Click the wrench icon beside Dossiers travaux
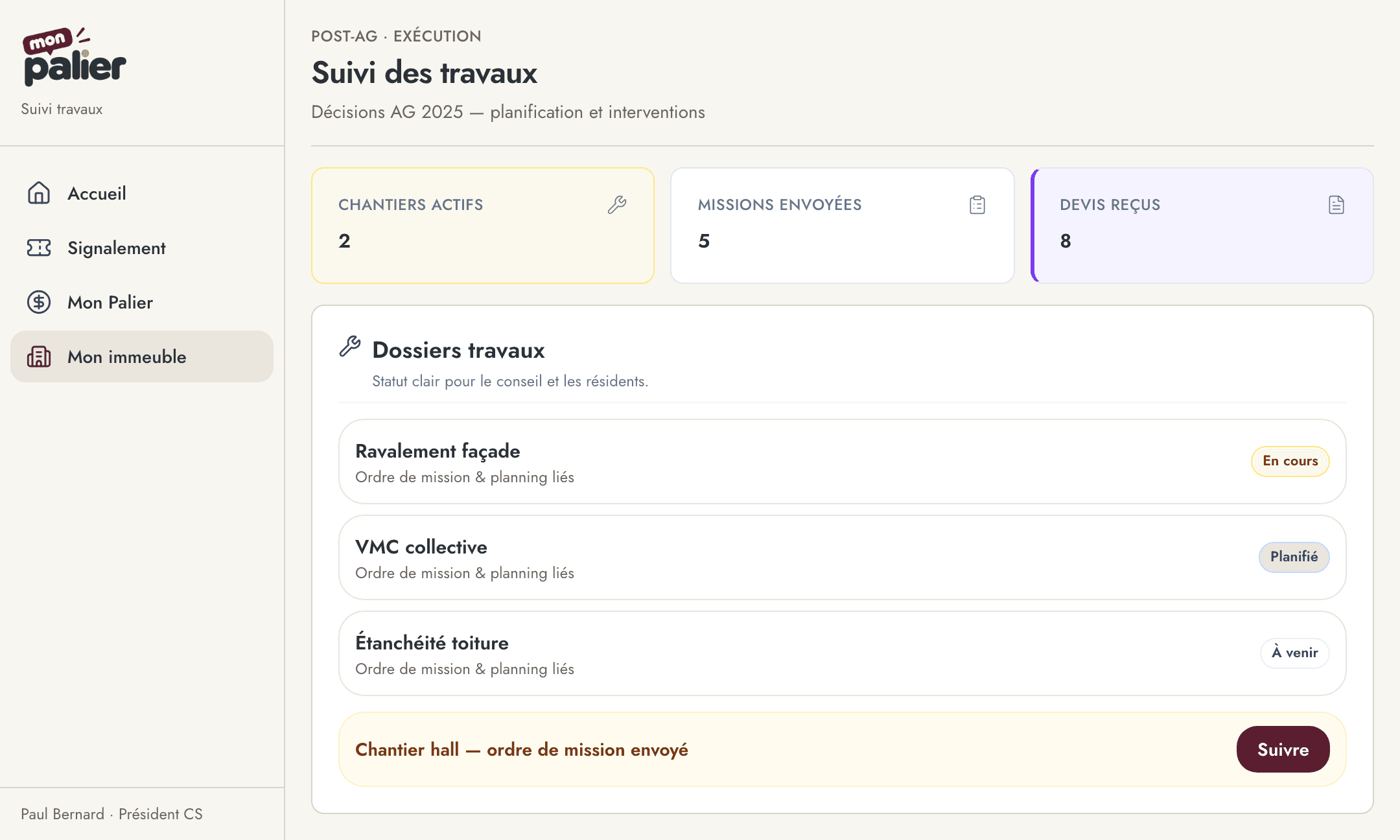This screenshot has height=840, width=1400. [350, 346]
